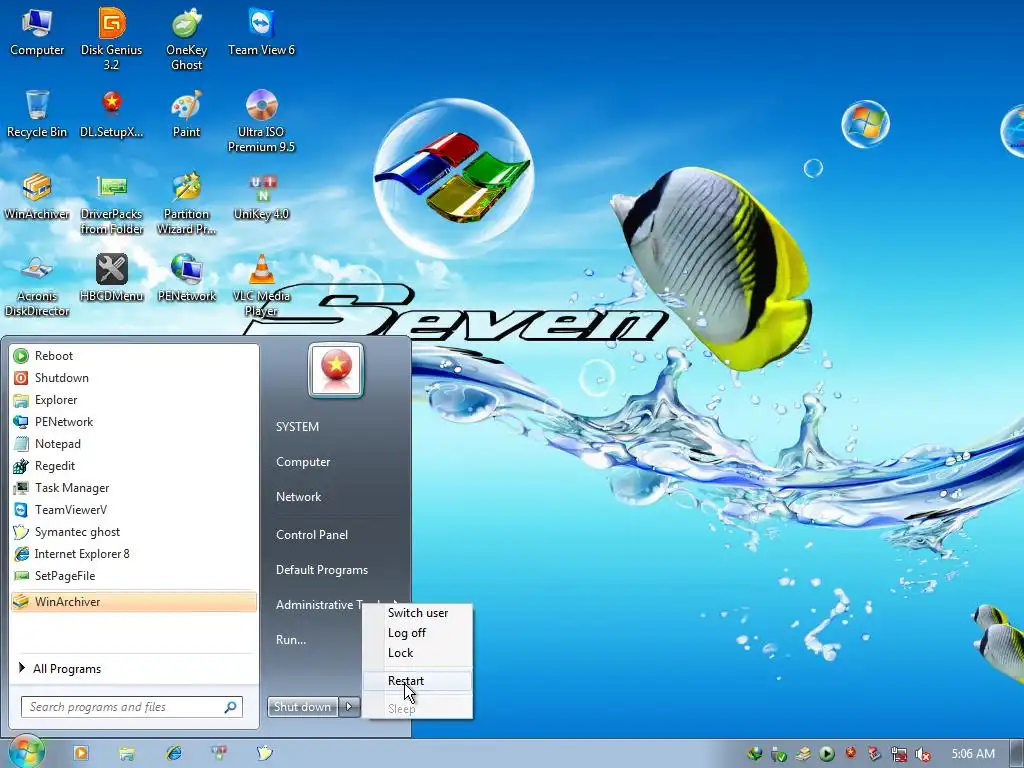Open the Disk Genius 3.2 desktop icon
This screenshot has width=1024, height=768.
pos(112,38)
